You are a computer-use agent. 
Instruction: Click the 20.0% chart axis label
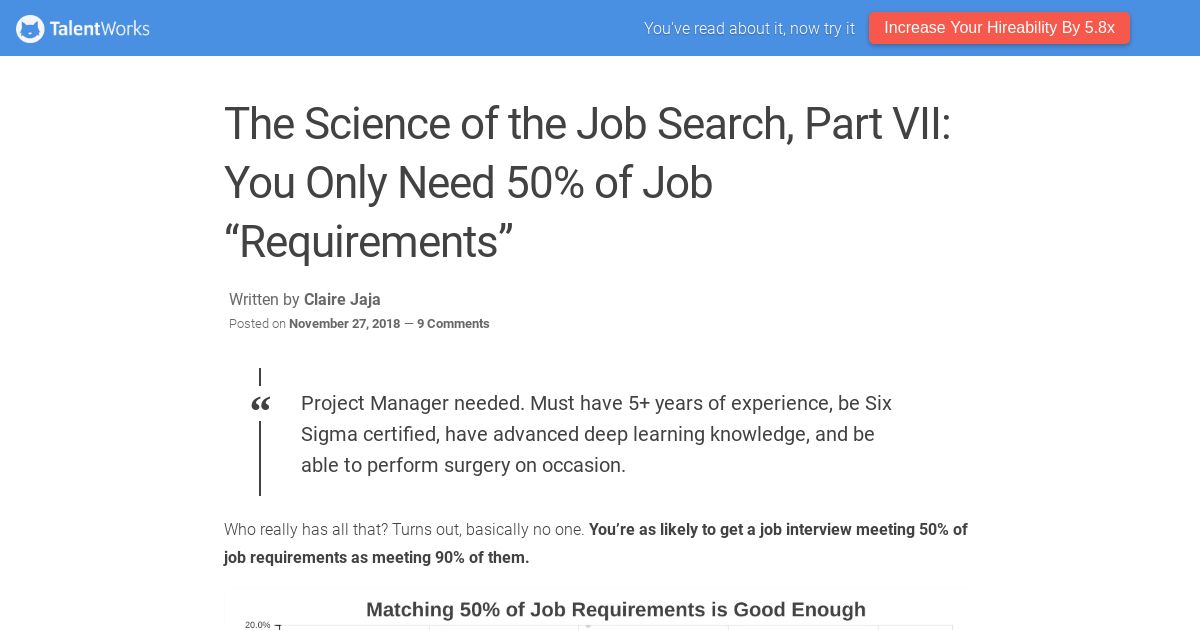257,625
